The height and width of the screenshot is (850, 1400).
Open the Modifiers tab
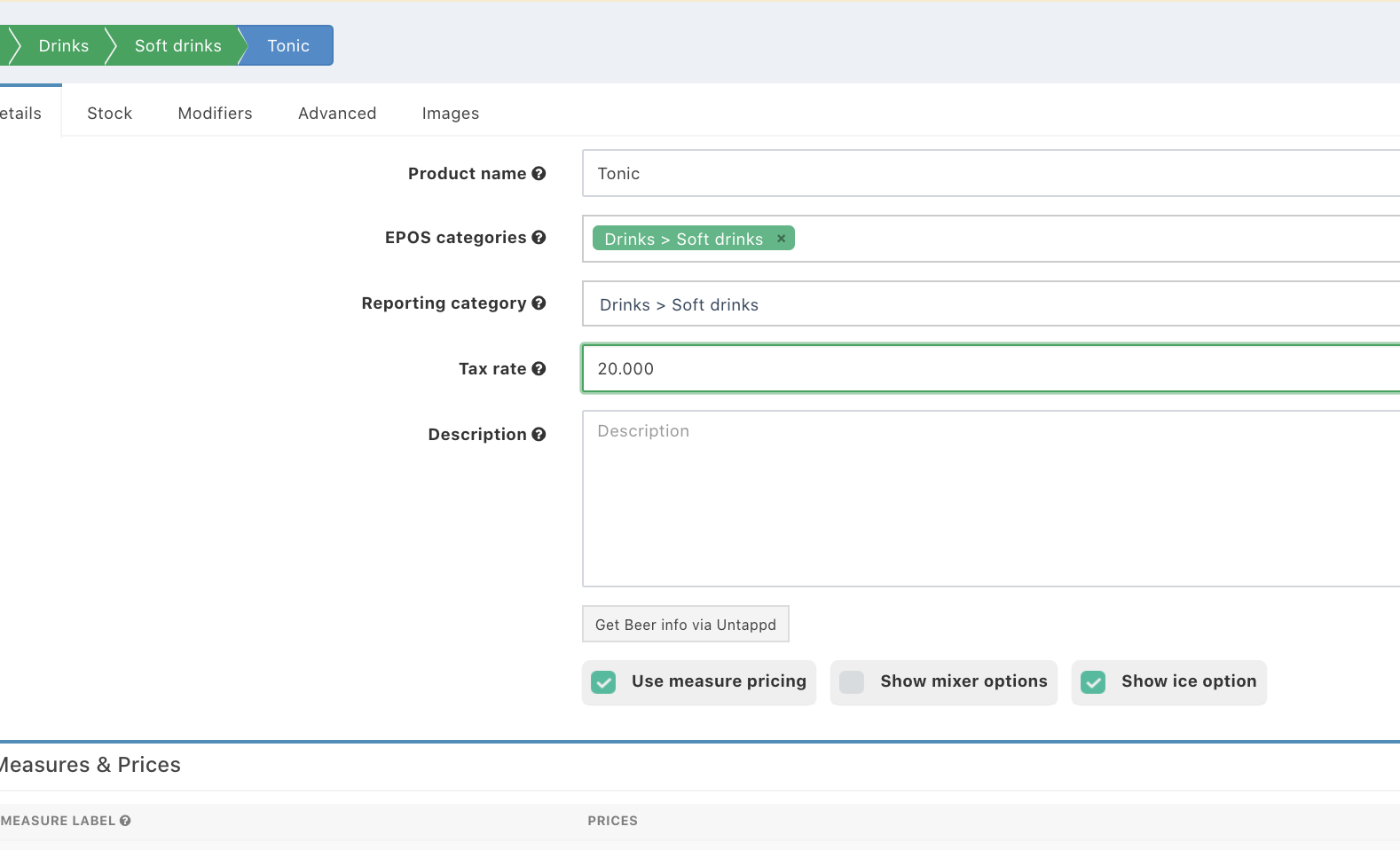click(x=215, y=114)
